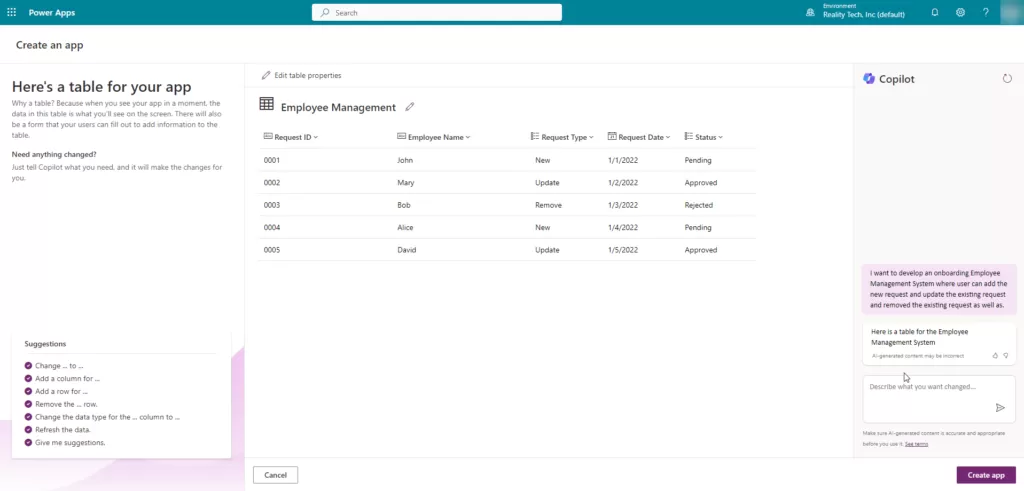Screen dimensions: 1024x491
Task: Open the Status column dropdown
Action: tap(720, 137)
